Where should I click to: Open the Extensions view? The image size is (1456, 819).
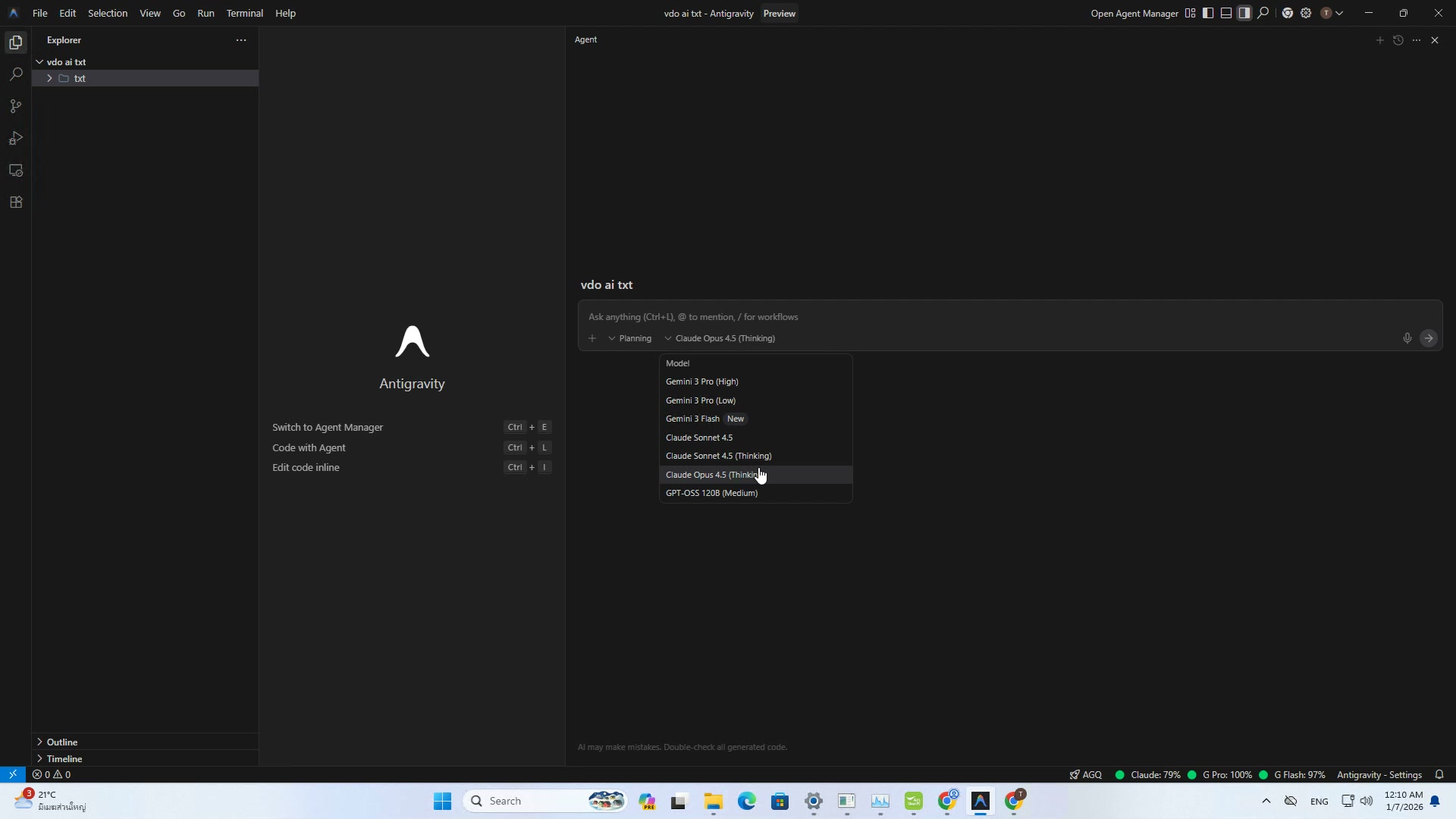point(15,201)
